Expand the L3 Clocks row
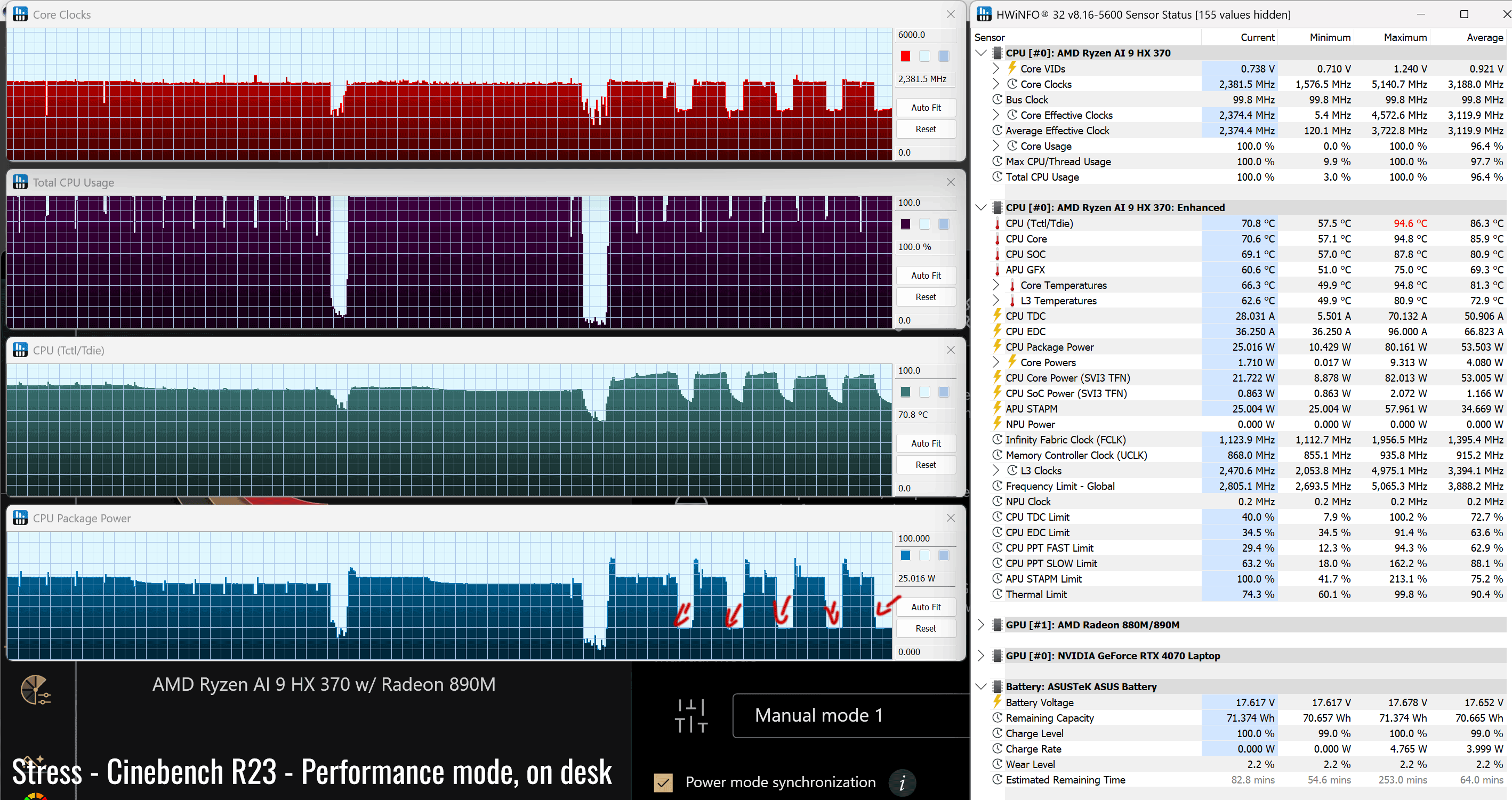The image size is (1512, 800). tap(996, 470)
